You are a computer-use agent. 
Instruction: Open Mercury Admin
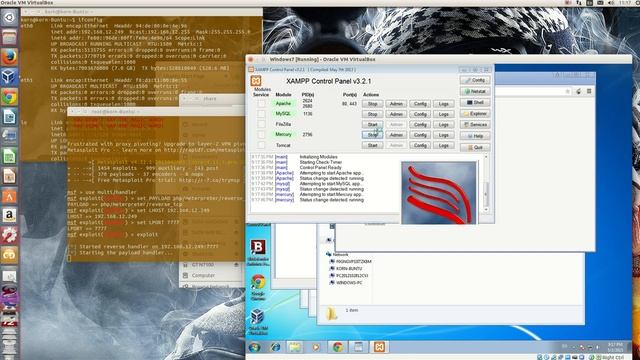pos(396,135)
